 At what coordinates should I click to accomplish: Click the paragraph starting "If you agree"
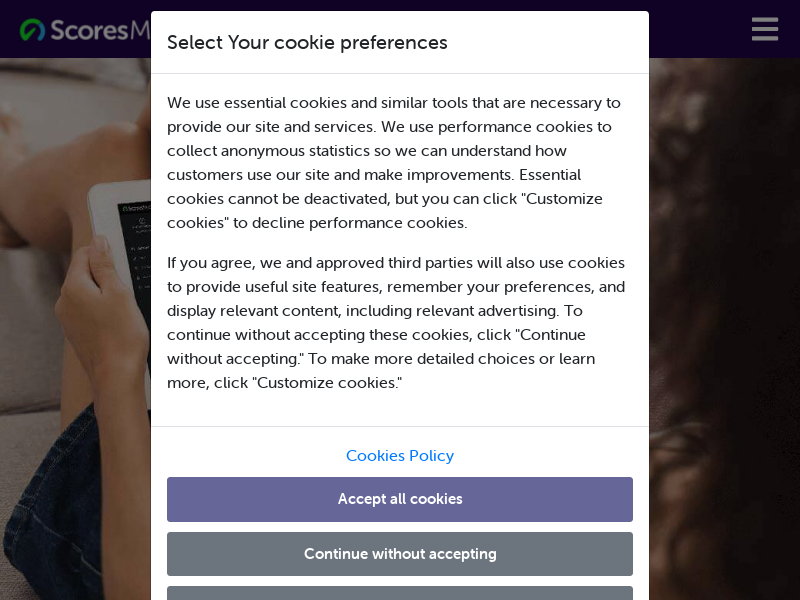[396, 322]
